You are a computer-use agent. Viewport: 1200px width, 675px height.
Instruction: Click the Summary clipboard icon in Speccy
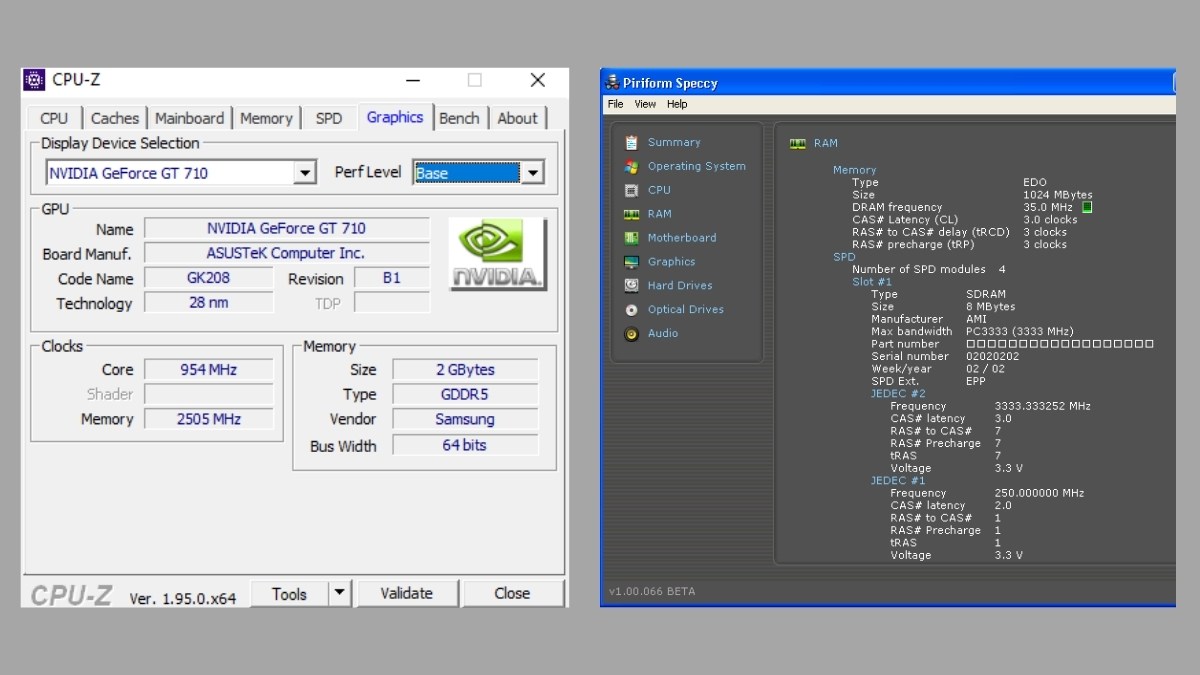tap(631, 142)
